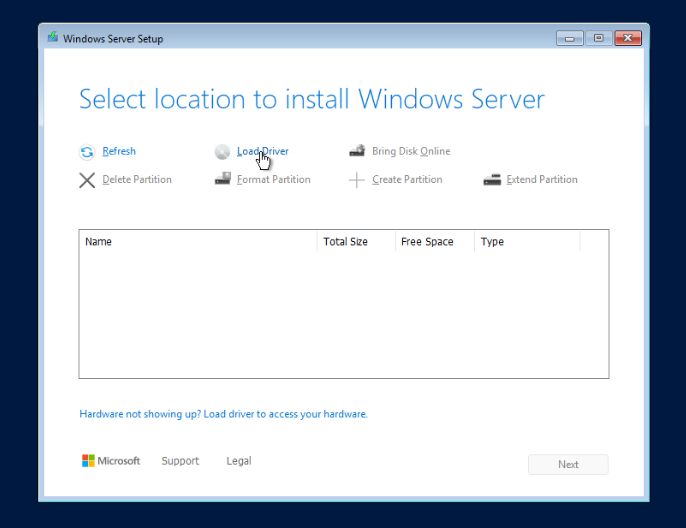Click the Create Partition plus icon
Screen dimensions: 686x528
(357, 180)
